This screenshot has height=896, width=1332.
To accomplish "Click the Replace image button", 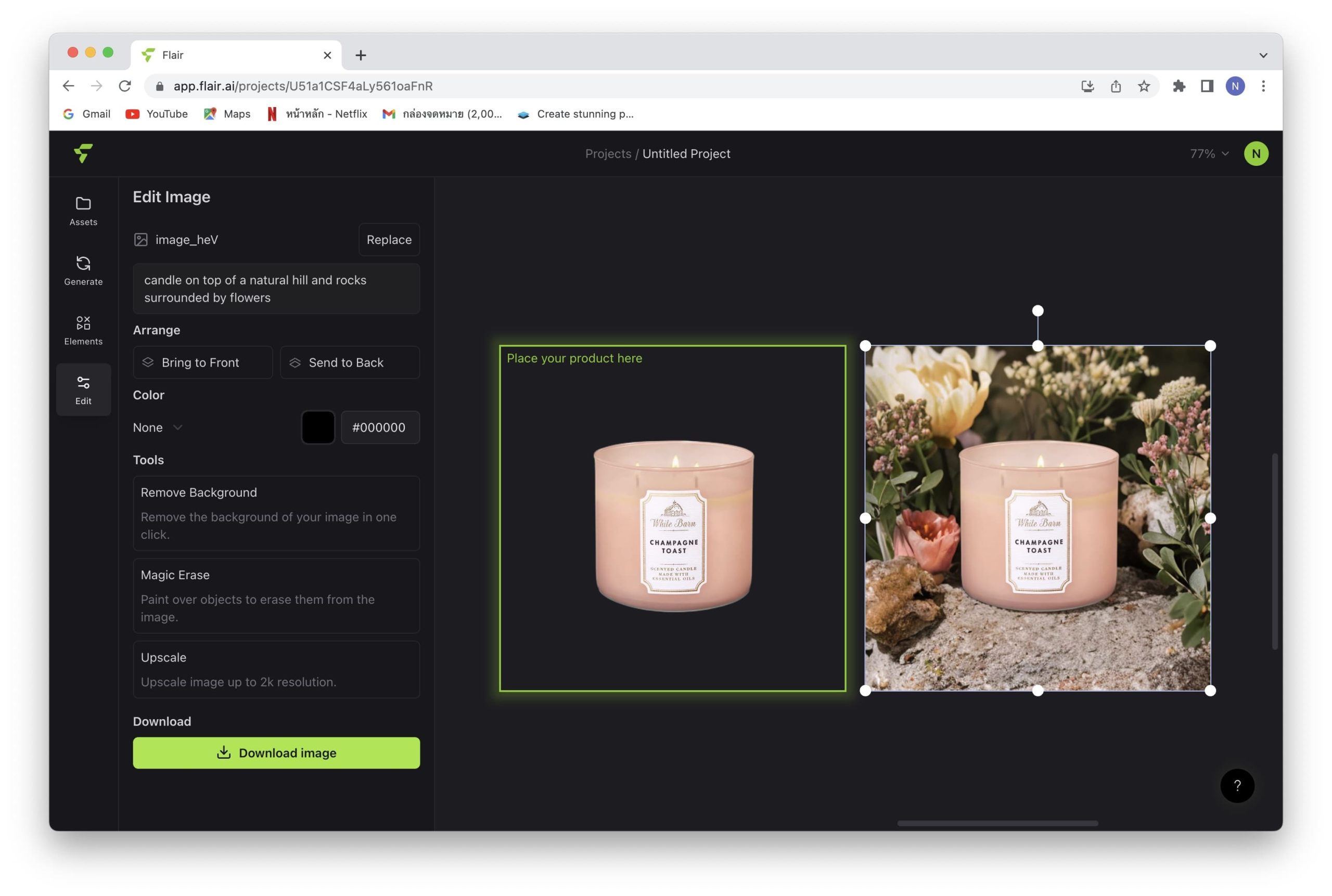I will pos(389,239).
